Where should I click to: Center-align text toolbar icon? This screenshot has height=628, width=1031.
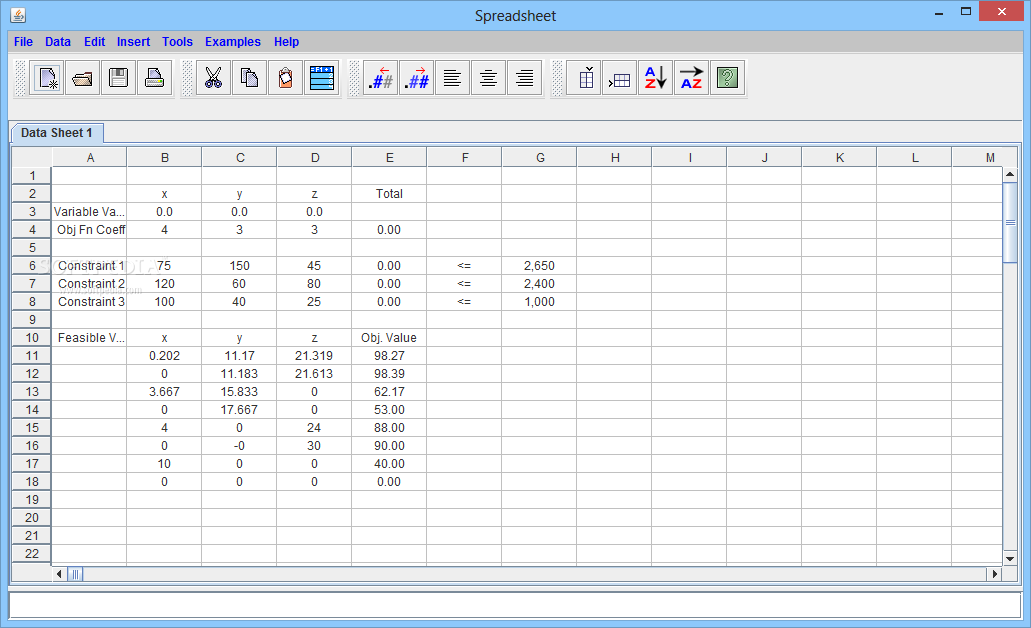click(489, 78)
